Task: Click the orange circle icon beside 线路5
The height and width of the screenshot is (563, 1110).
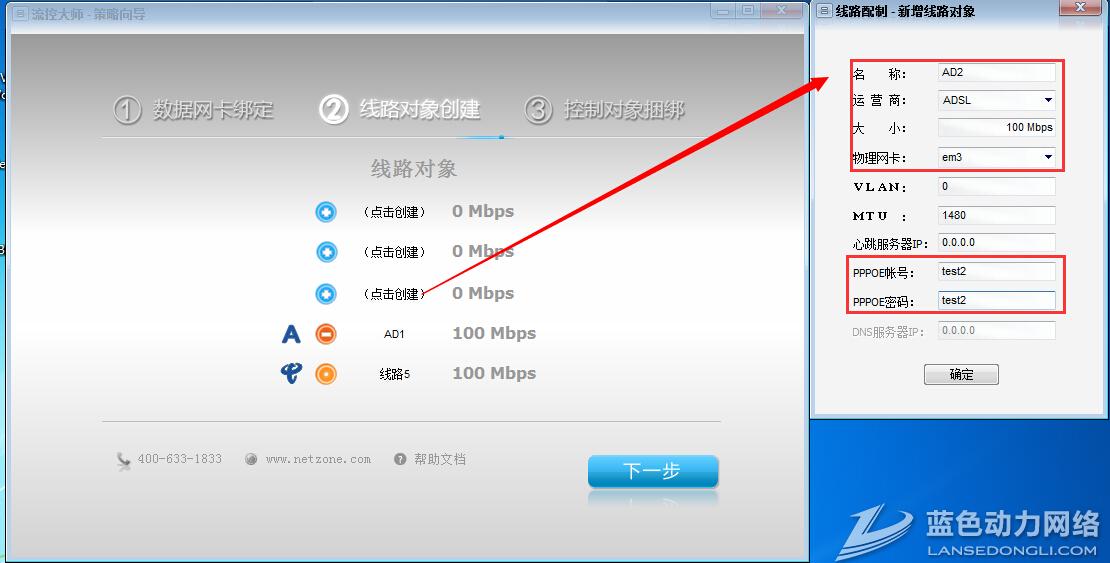Action: pyautogui.click(x=326, y=374)
